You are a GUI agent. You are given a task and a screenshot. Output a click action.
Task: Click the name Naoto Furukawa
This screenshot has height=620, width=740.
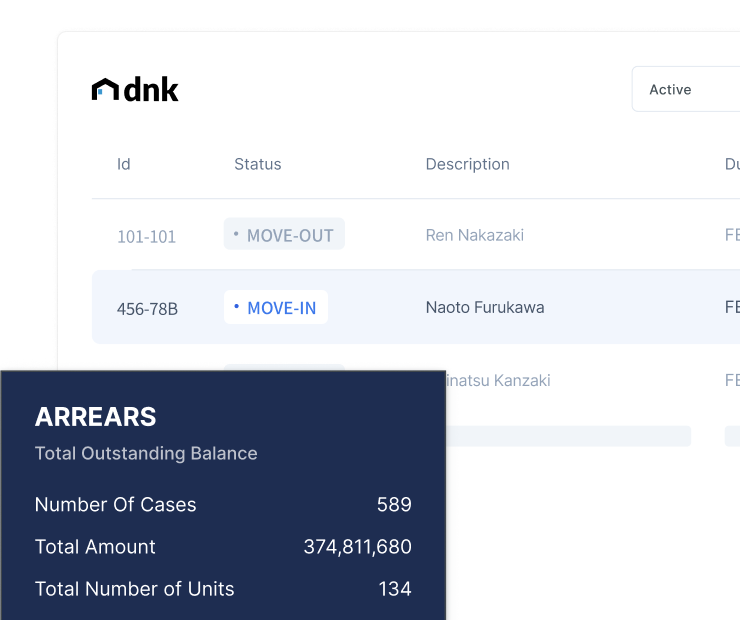tap(485, 307)
